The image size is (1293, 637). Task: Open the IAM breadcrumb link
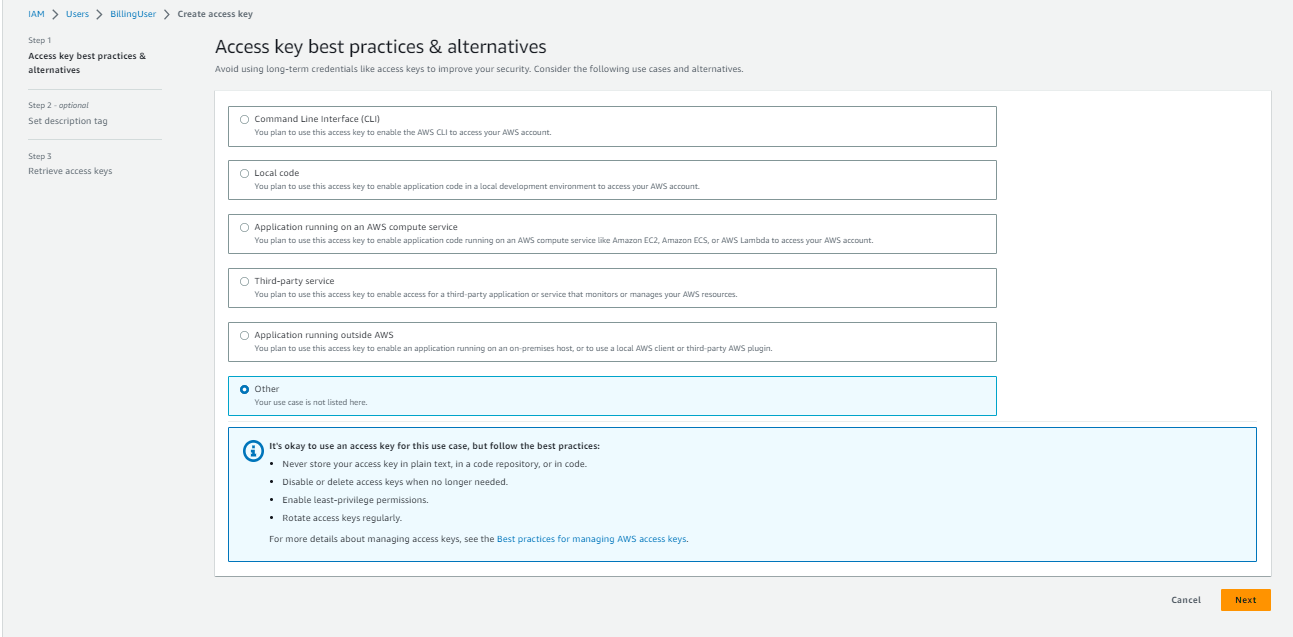coord(35,14)
